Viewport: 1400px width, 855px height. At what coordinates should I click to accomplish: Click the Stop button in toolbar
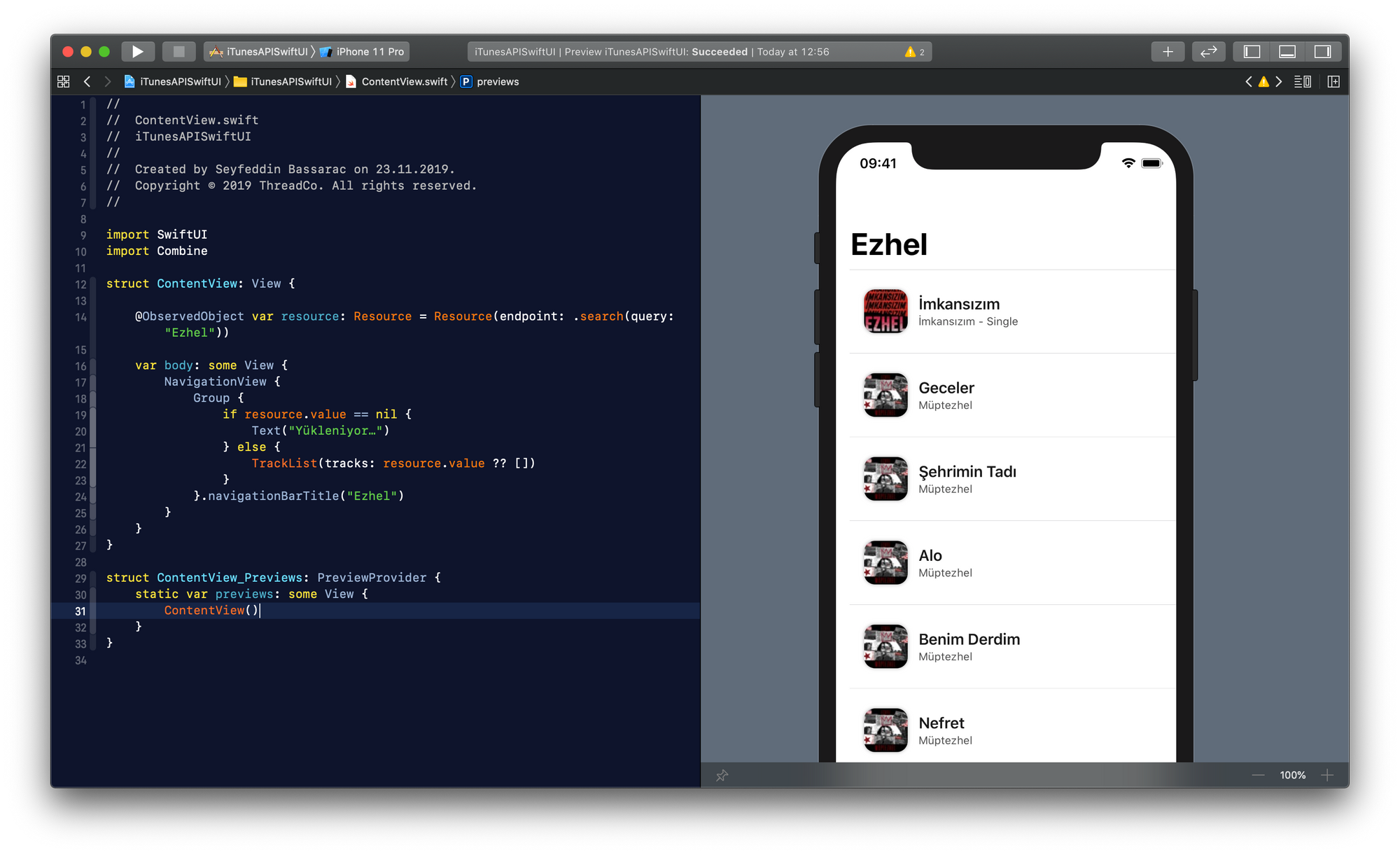tap(178, 52)
